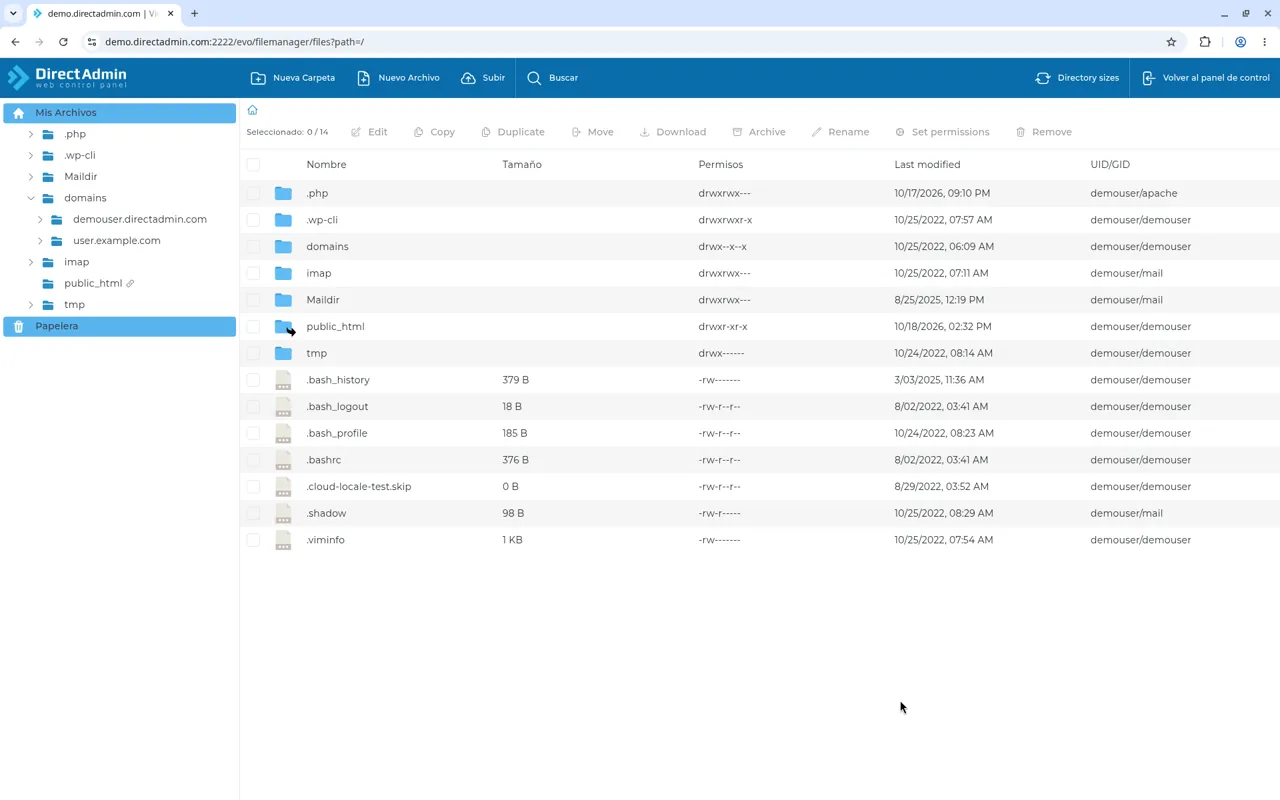Open the .cloud-locale-test.skip file name

[359, 487]
